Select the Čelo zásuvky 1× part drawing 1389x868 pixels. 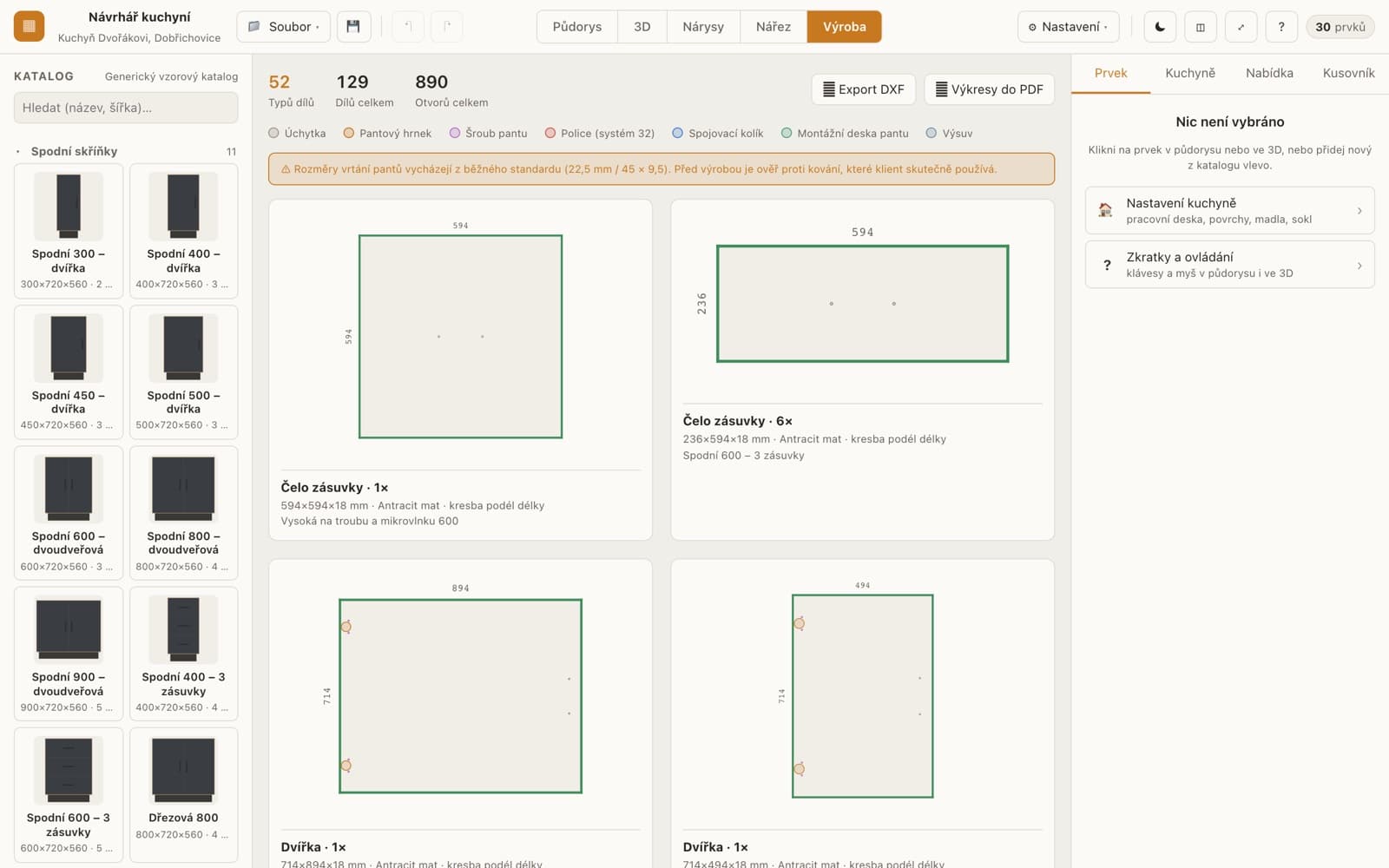(x=460, y=337)
